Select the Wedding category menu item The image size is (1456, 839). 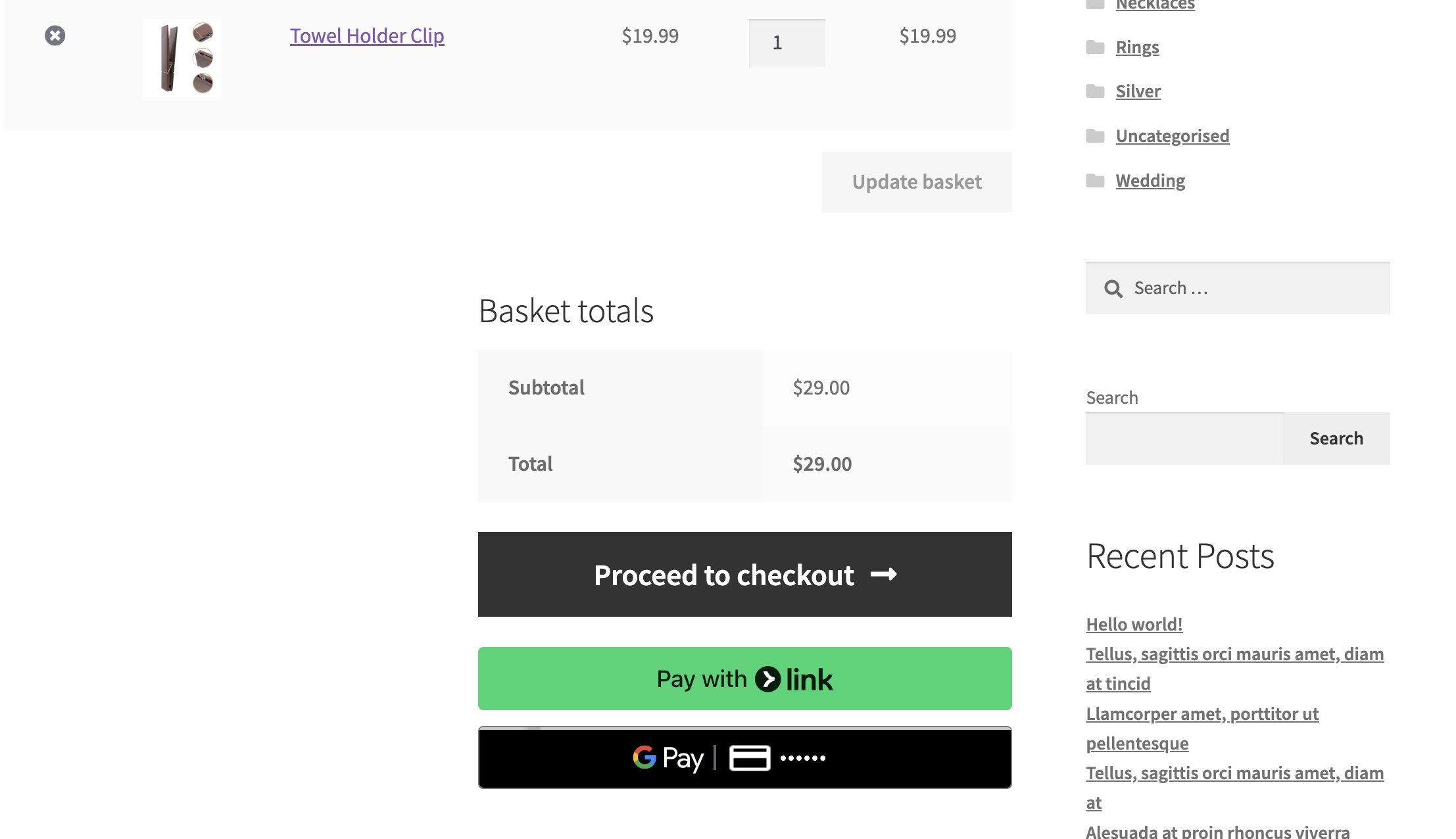tap(1151, 180)
